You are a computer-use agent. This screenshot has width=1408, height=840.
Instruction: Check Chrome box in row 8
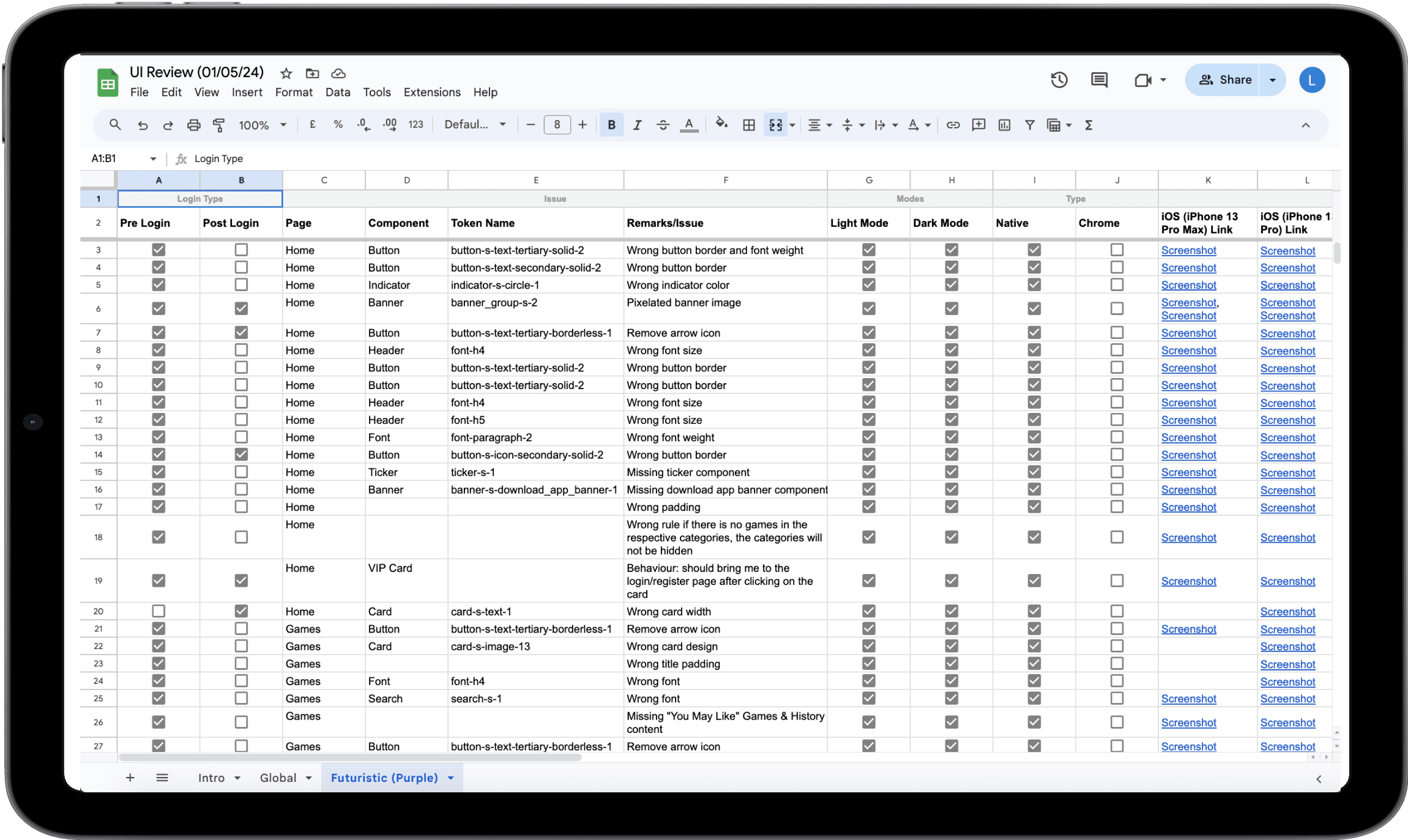[x=1117, y=350]
